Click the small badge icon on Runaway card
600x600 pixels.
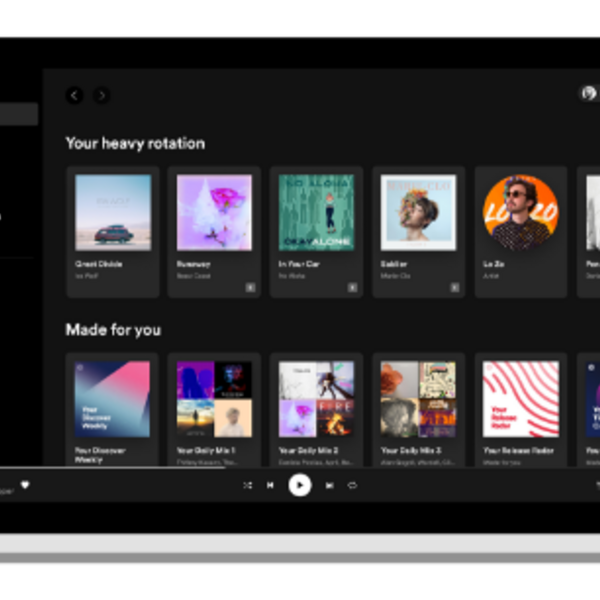(x=250, y=287)
